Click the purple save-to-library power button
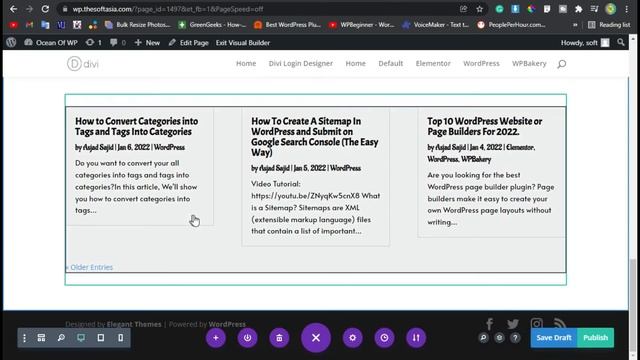 pyautogui.click(x=247, y=338)
